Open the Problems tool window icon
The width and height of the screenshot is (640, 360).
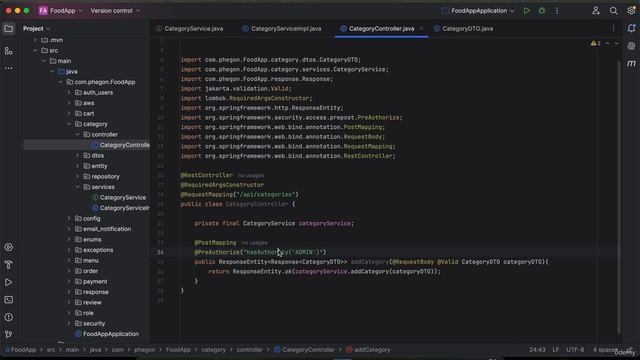(8, 317)
